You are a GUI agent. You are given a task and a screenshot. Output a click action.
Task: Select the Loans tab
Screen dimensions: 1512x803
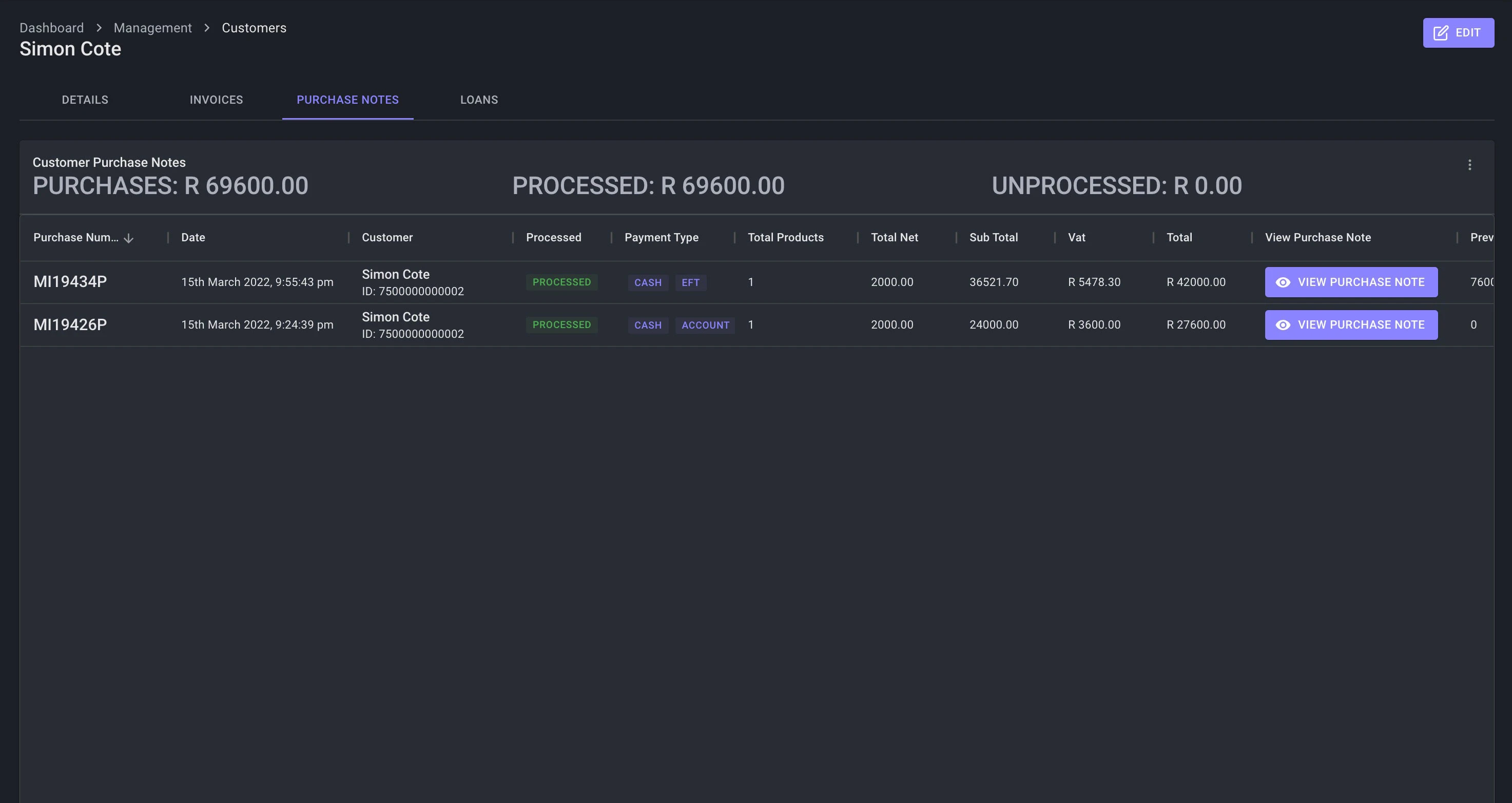[479, 100]
